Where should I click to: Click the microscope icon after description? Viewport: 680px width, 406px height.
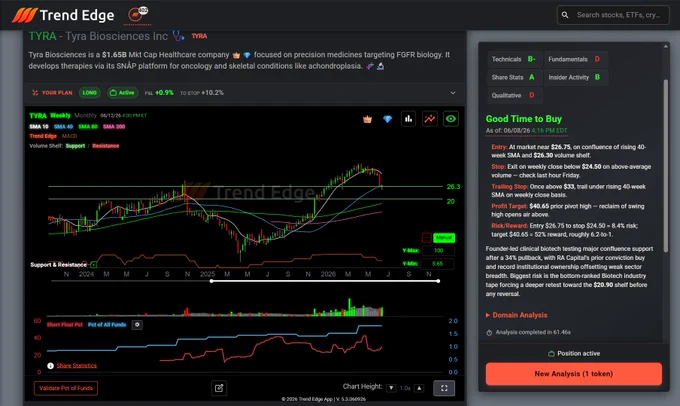[380, 66]
